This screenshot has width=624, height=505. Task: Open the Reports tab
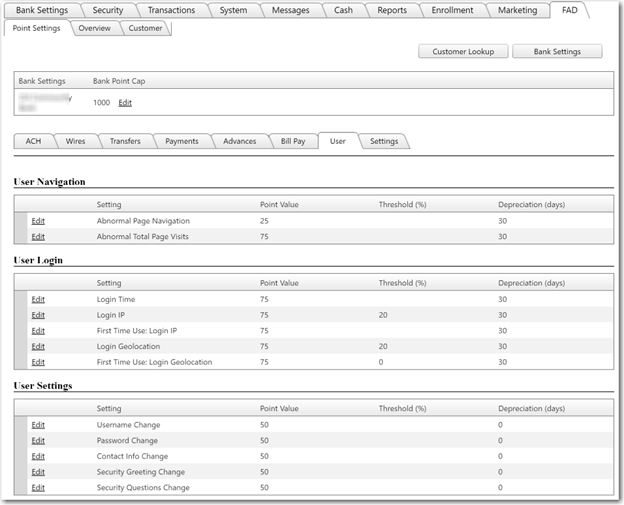pos(392,10)
